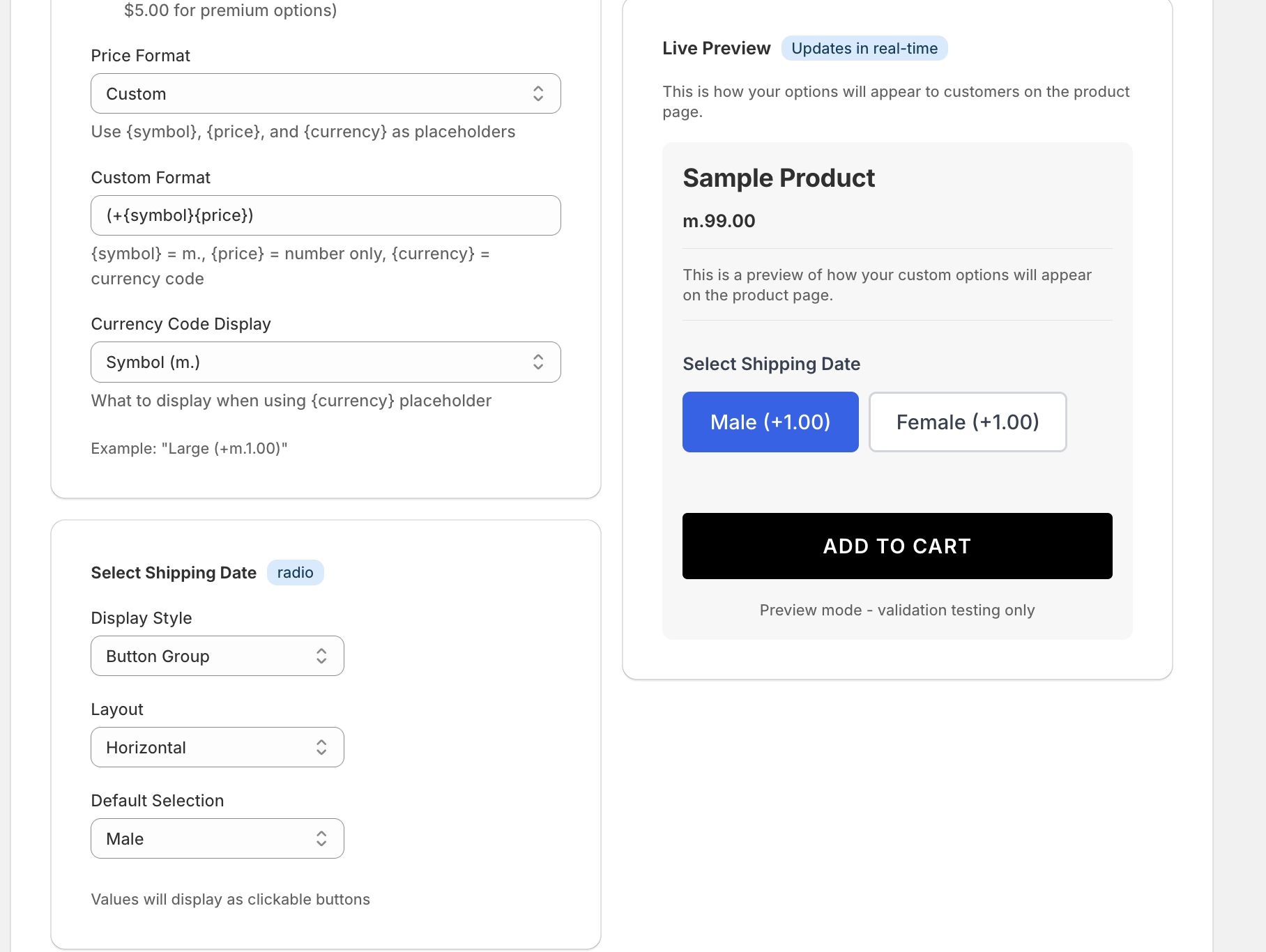Click the Live Preview heading

716,48
